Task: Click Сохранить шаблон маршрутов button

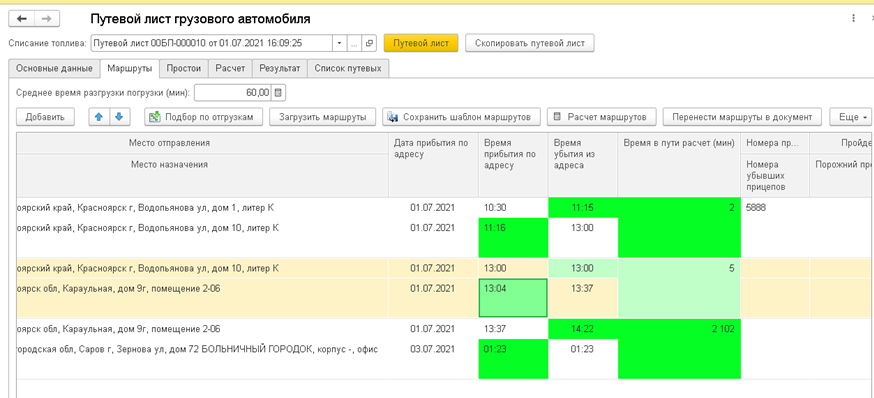Action: 462,117
